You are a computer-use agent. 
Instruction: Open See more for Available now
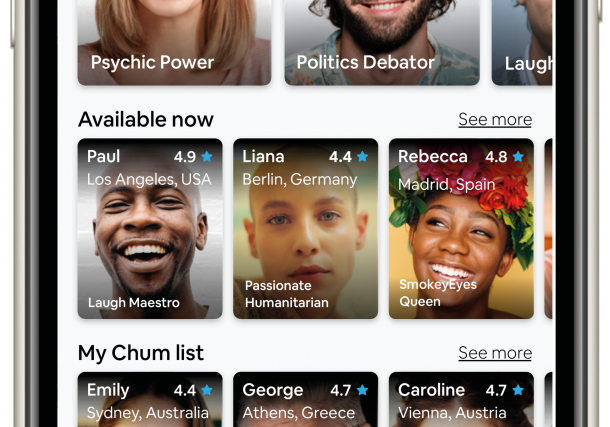(x=495, y=120)
